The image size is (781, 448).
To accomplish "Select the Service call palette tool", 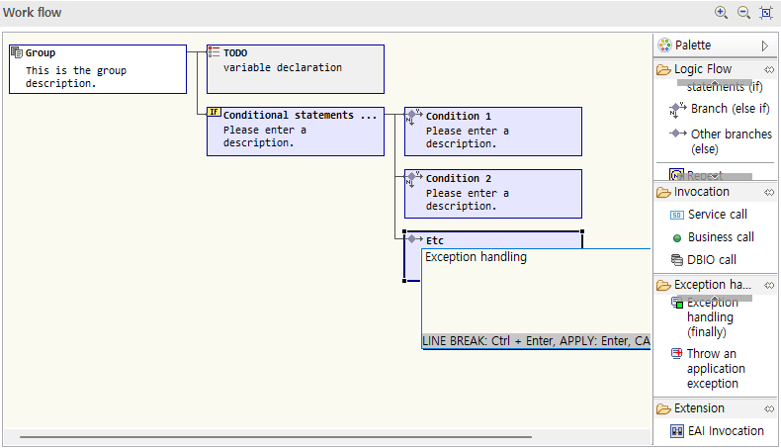I will point(716,215).
